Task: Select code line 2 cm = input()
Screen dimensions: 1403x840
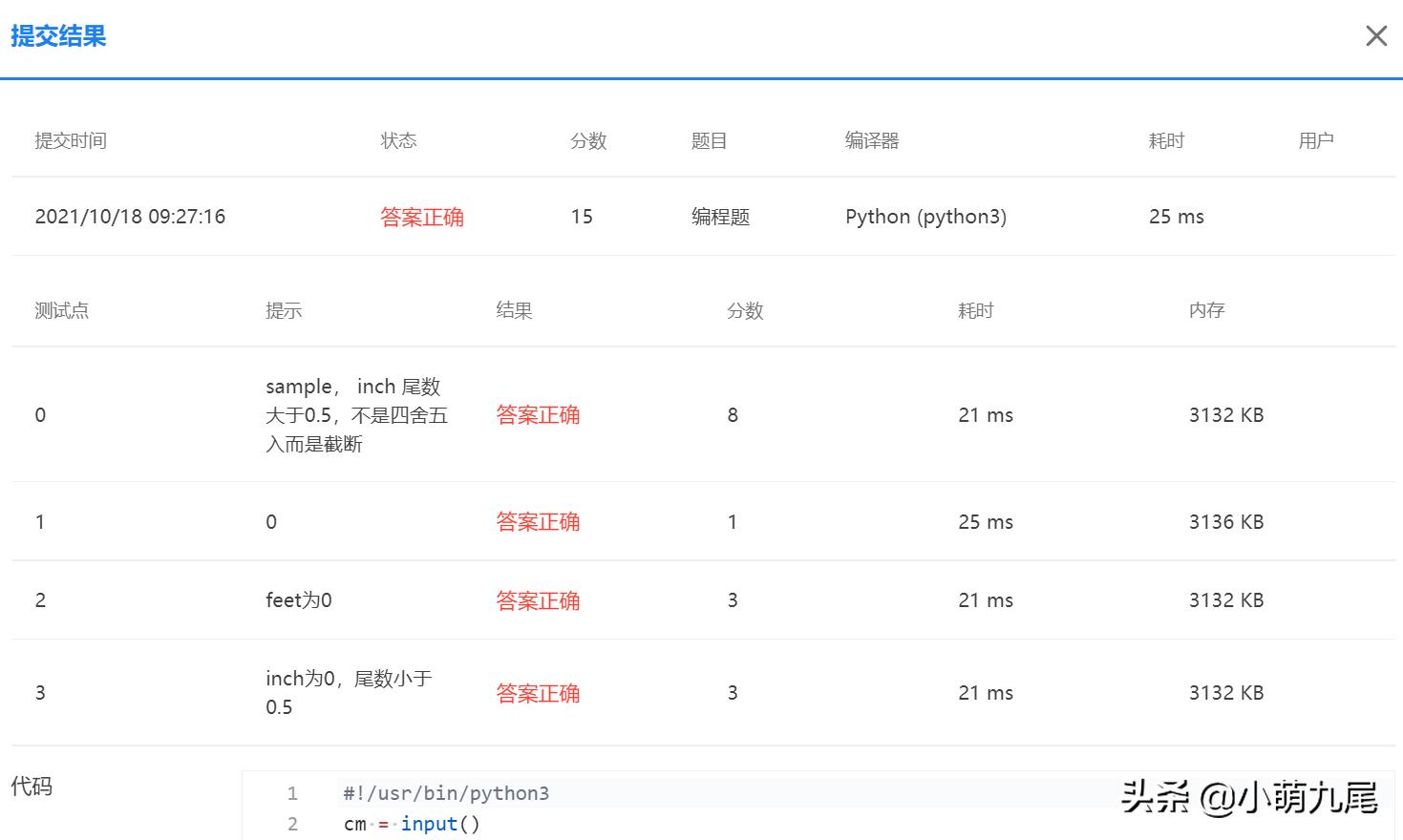Action: pos(411,823)
